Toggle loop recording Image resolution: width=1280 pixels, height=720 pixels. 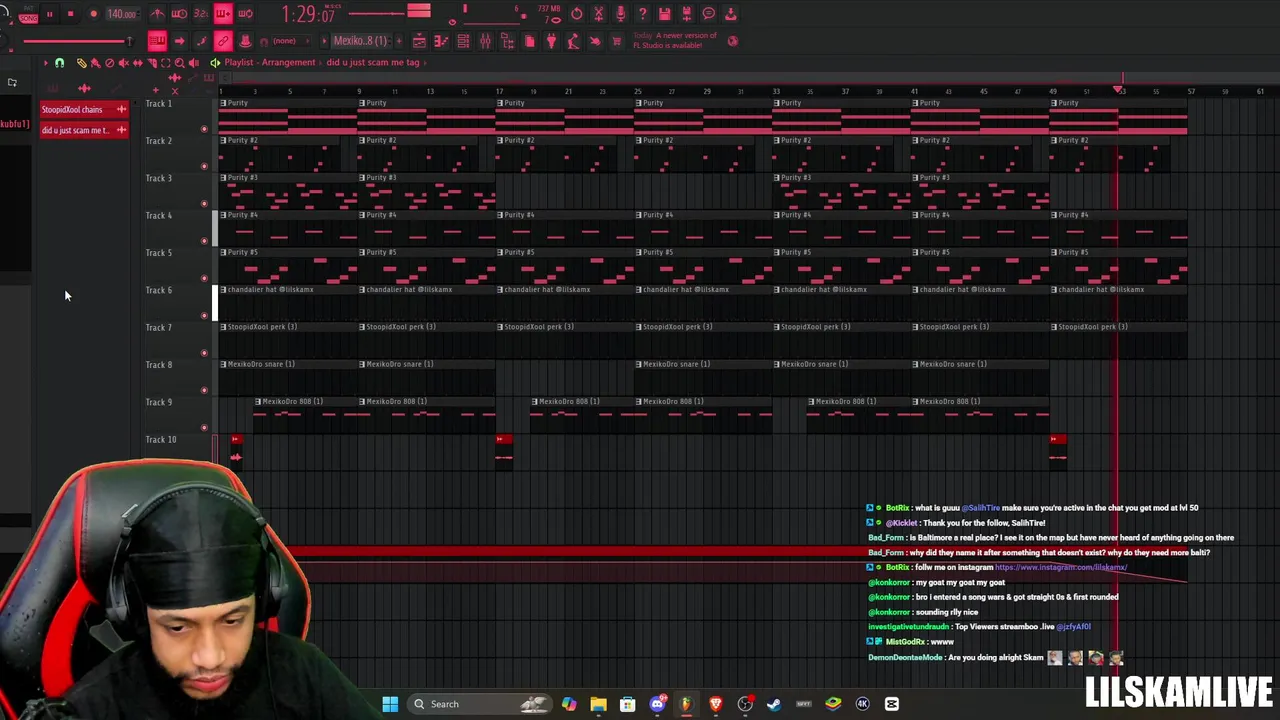245,14
